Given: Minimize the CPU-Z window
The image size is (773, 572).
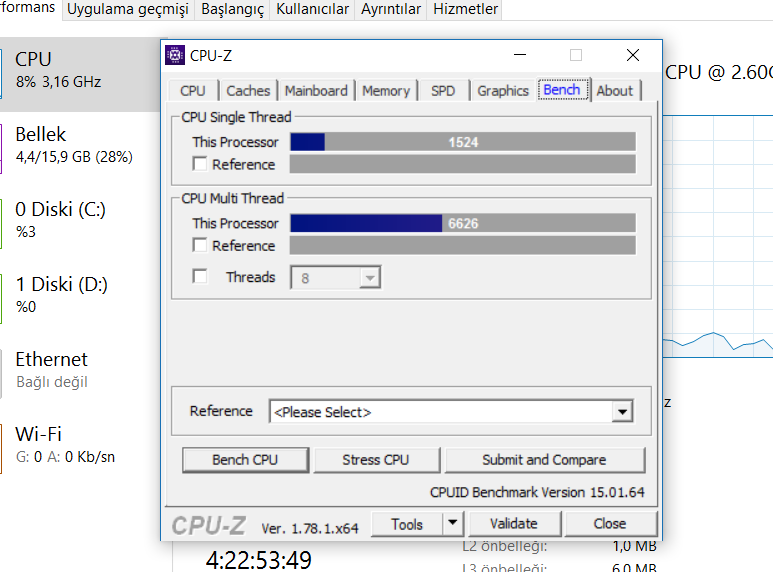Looking at the screenshot, I should tap(520, 55).
